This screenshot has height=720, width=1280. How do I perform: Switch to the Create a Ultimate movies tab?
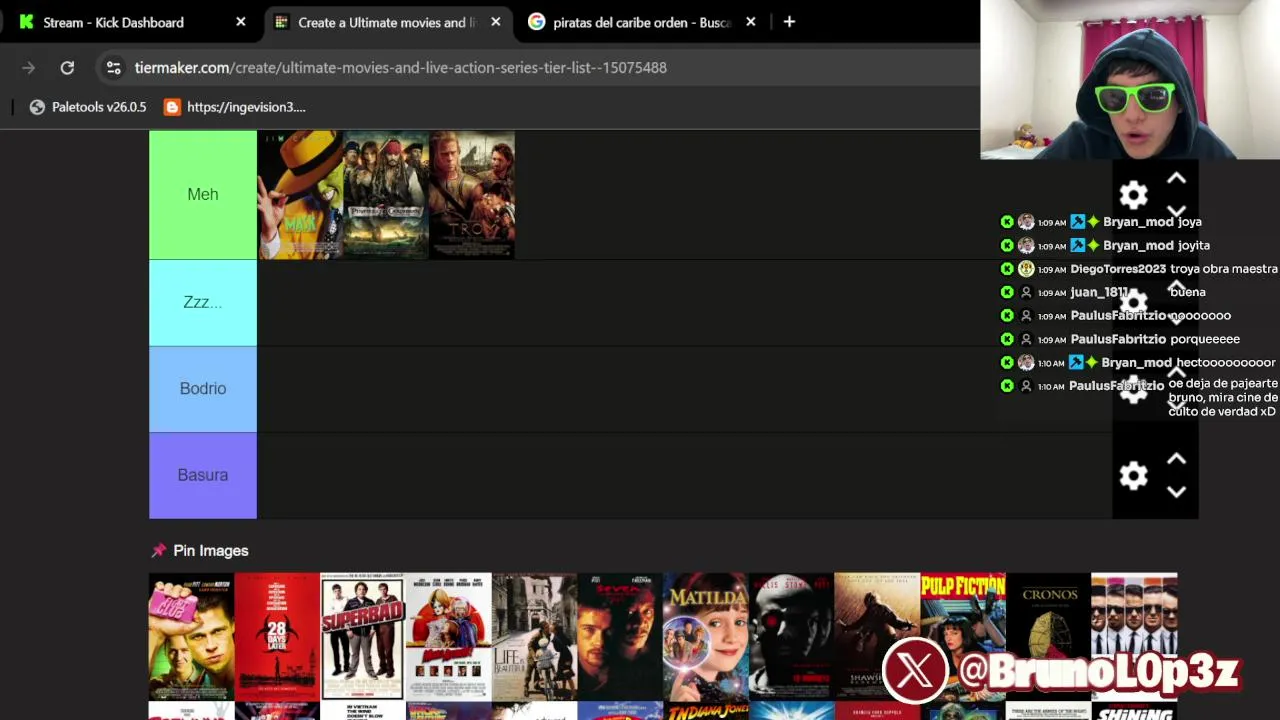[x=388, y=22]
